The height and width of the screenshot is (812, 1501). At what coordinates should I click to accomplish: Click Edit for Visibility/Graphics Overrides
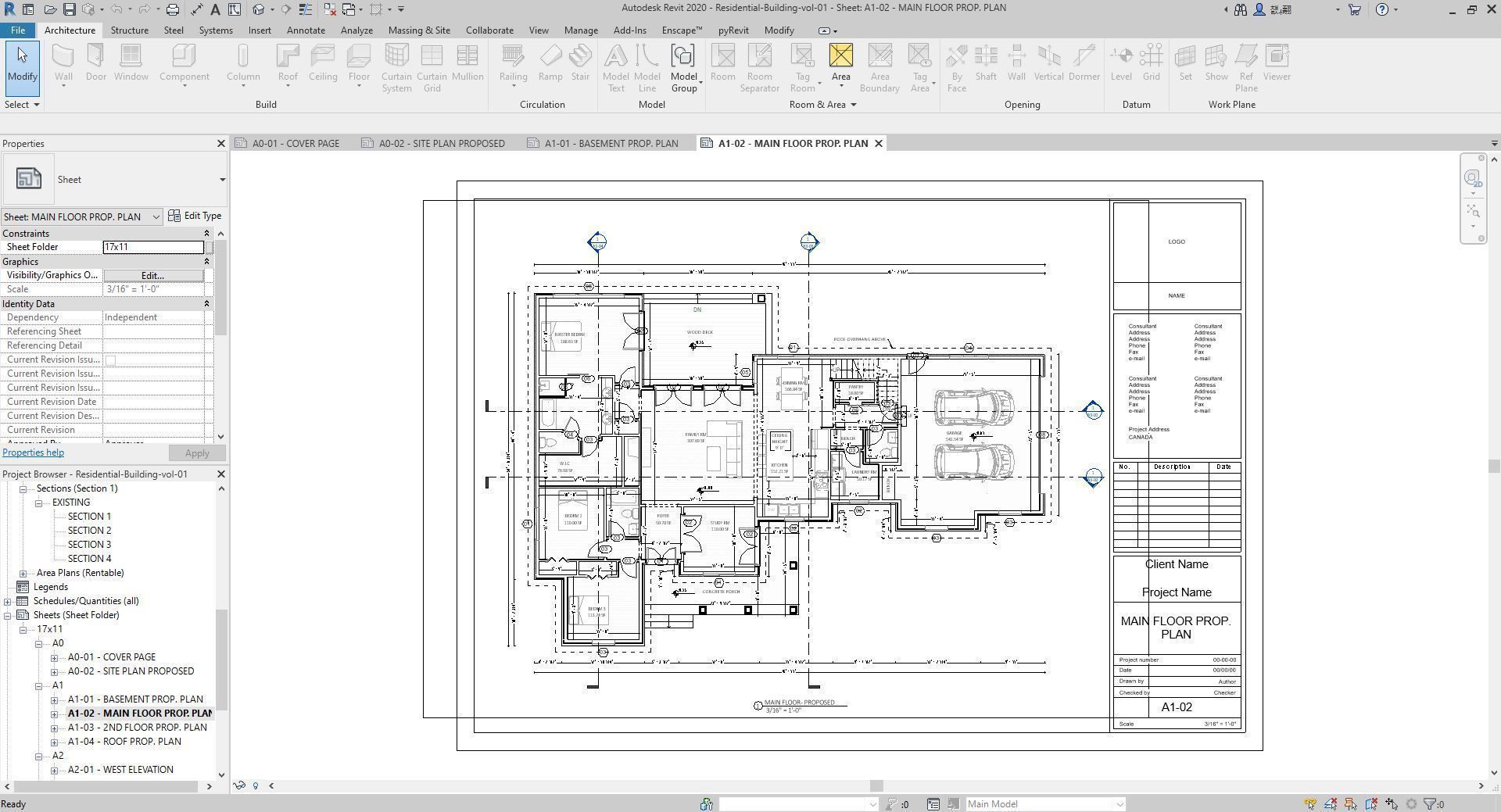[153, 275]
